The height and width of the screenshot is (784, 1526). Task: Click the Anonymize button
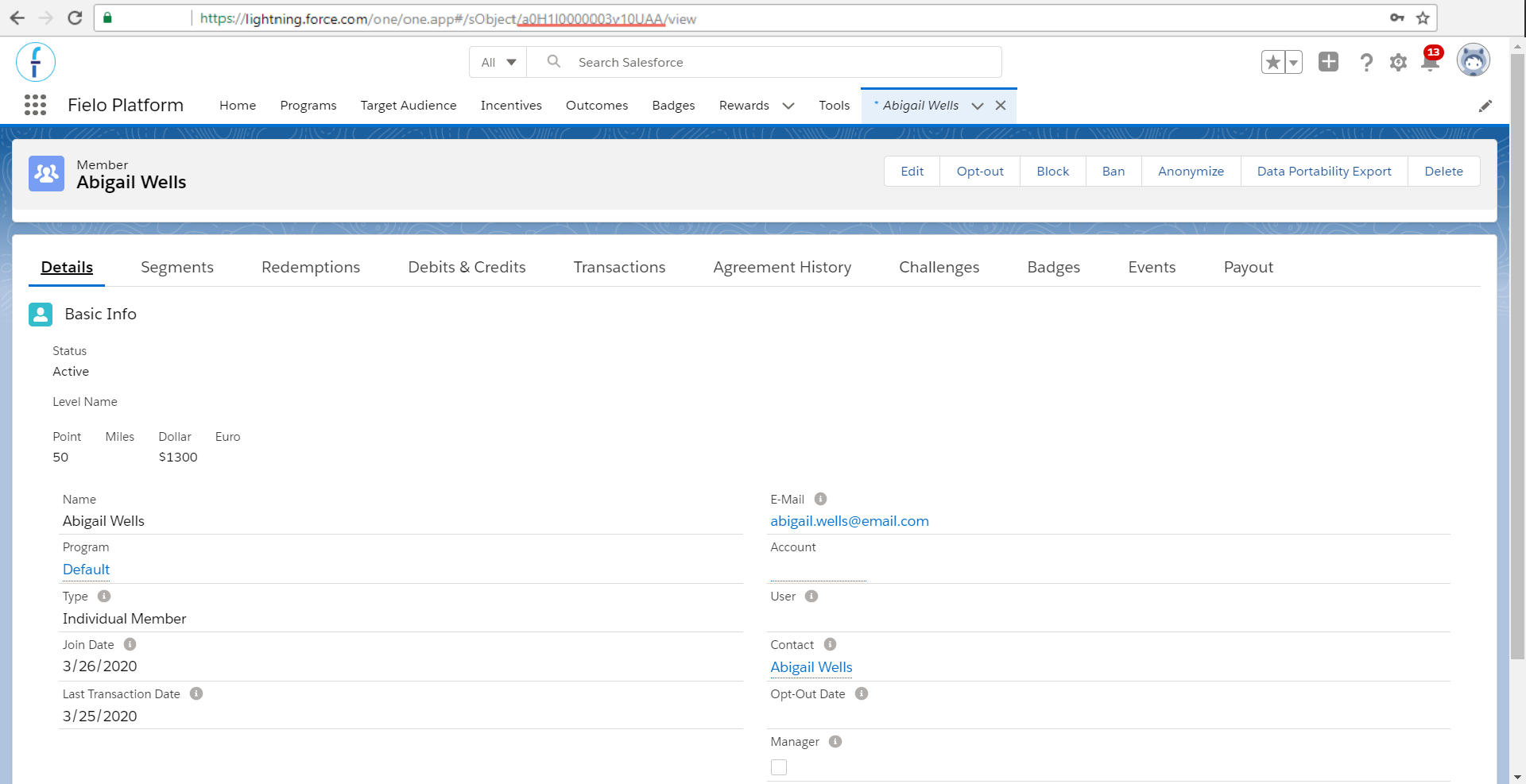1191,171
